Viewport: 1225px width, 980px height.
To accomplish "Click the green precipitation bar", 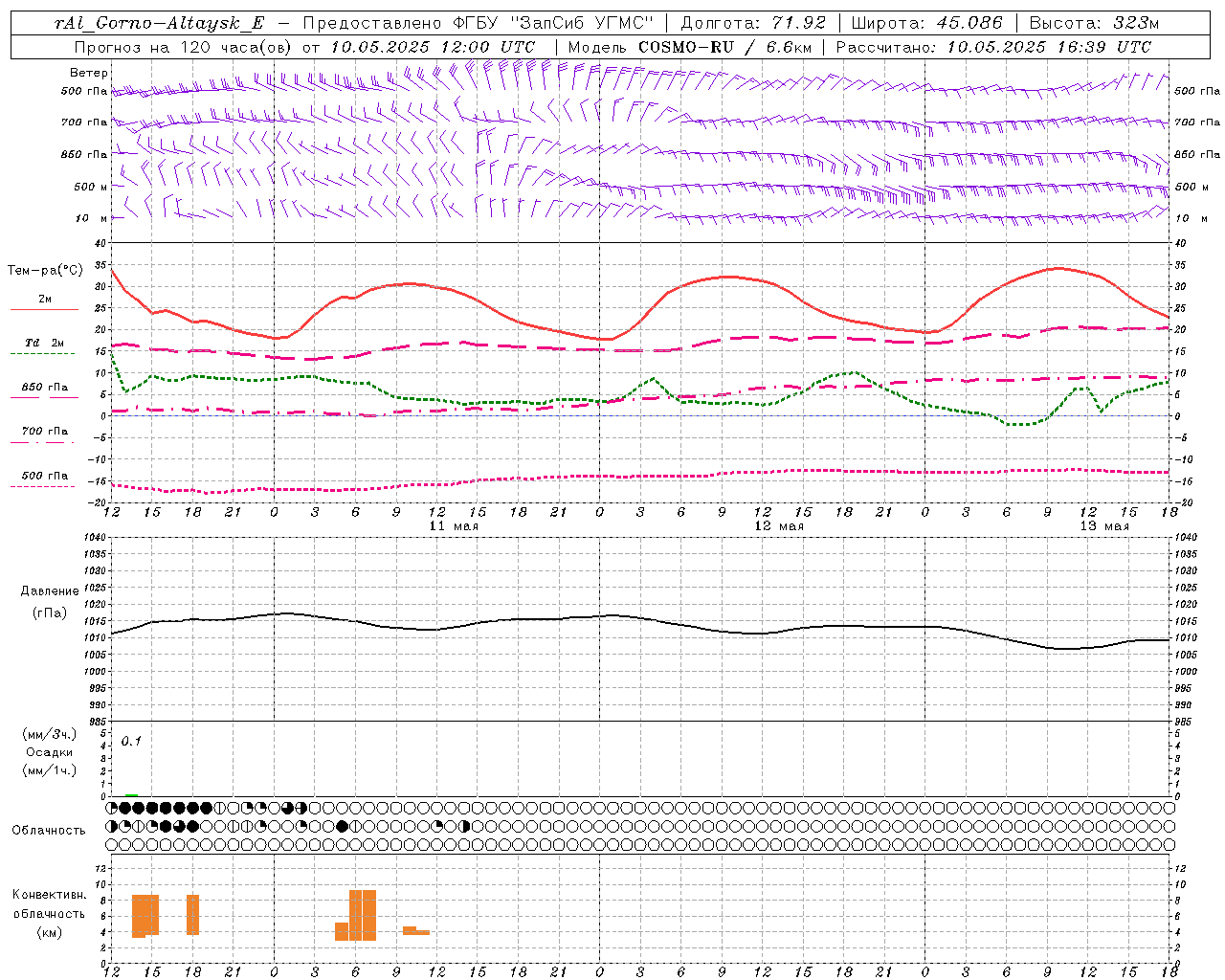I will [x=131, y=795].
